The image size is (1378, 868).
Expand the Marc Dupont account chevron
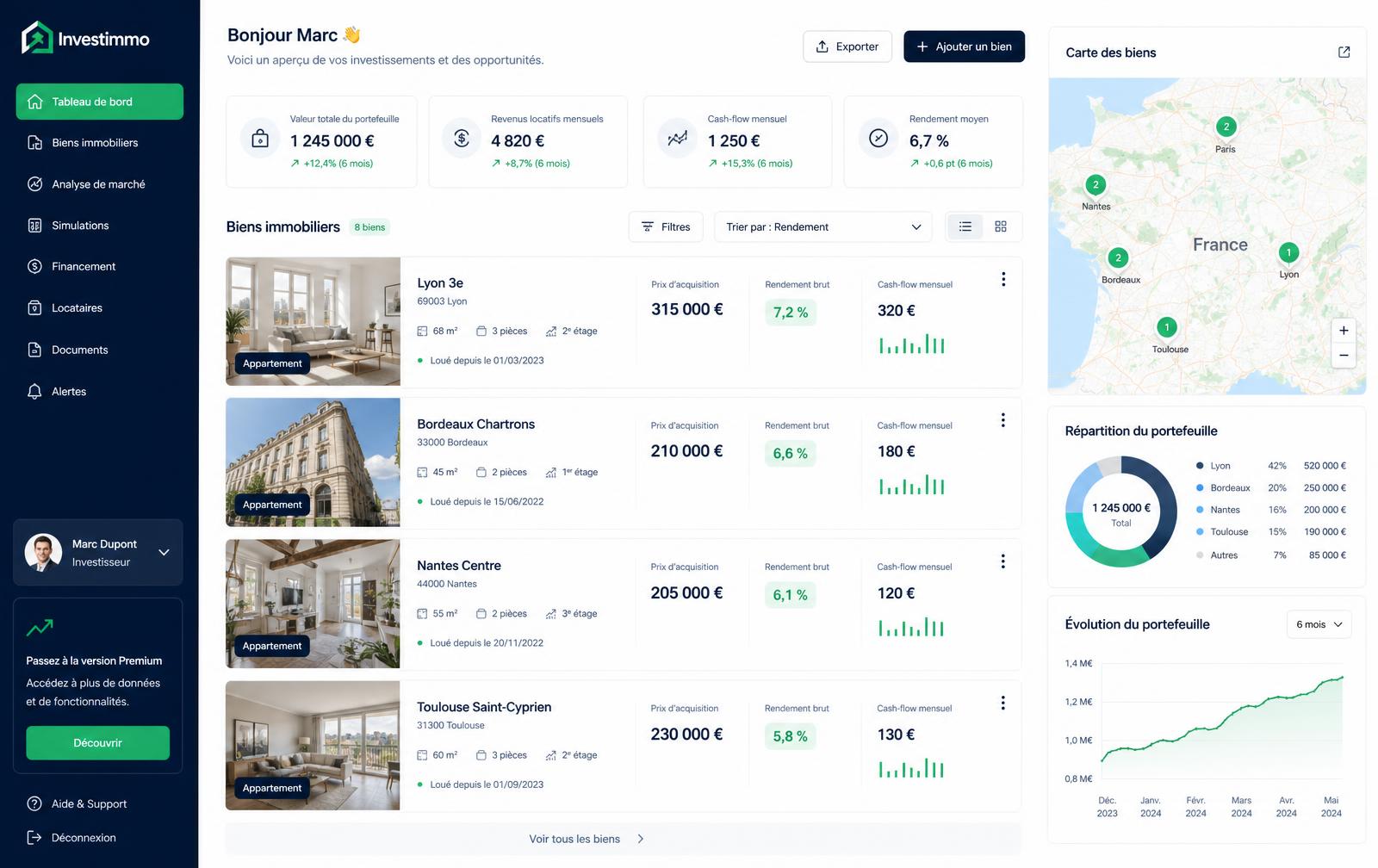(x=164, y=553)
